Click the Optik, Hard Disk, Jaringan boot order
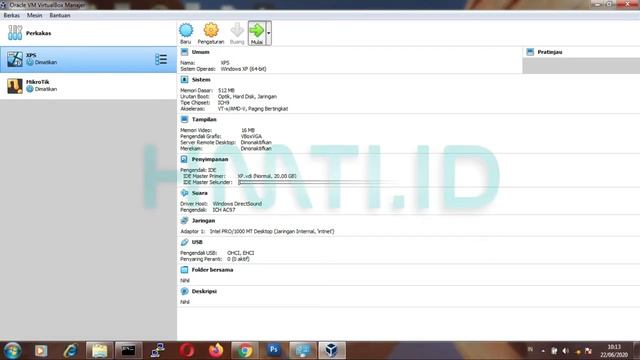Image resolution: width=640 pixels, height=360 pixels. [247, 97]
